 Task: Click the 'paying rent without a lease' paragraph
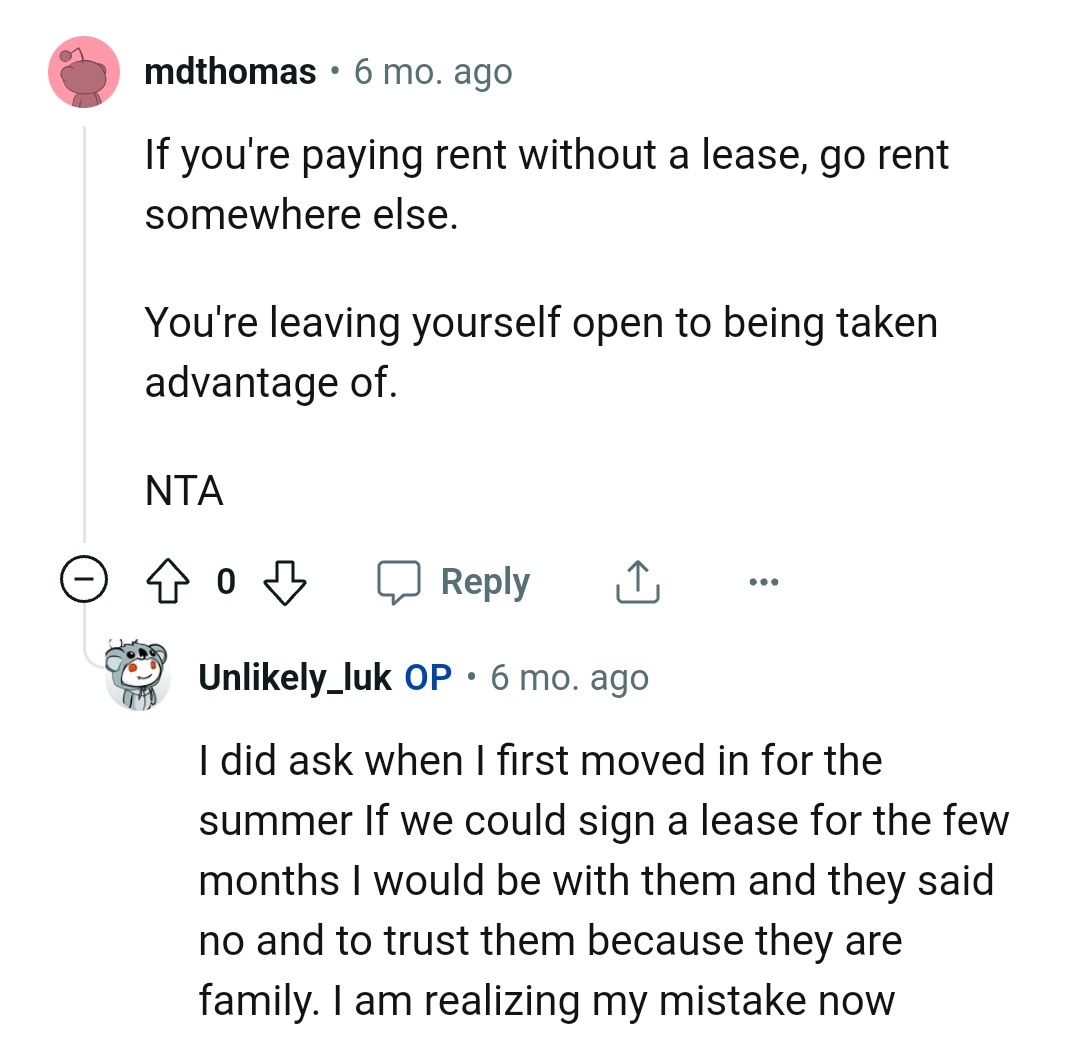[546, 185]
